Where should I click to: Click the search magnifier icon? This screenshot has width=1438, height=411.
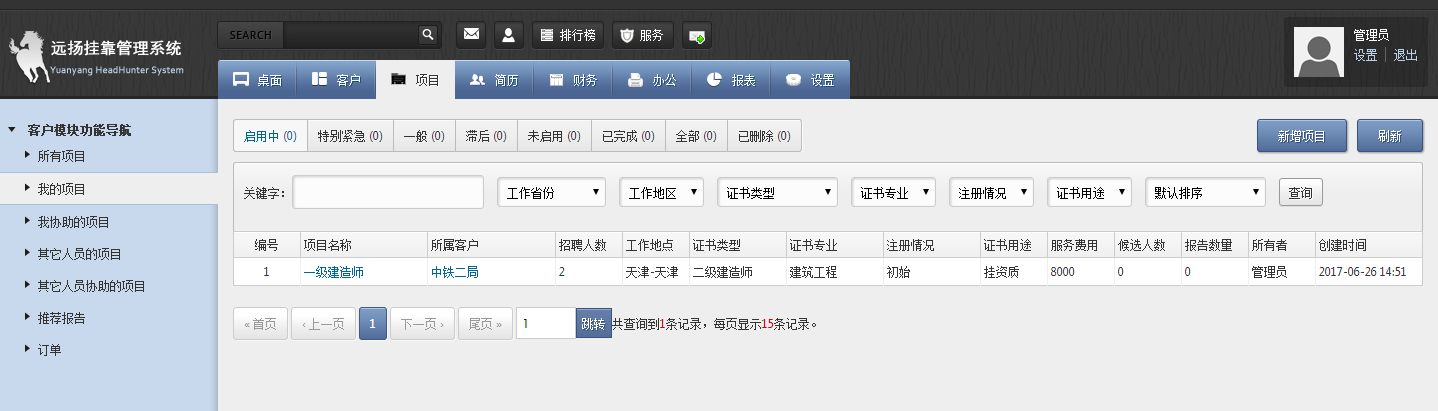point(428,35)
